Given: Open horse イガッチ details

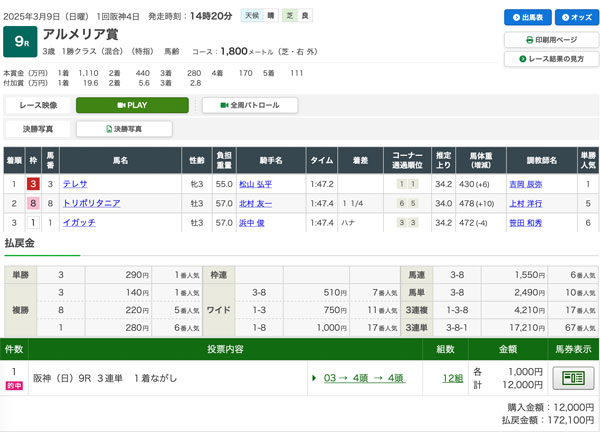Looking at the screenshot, I should point(79,222).
